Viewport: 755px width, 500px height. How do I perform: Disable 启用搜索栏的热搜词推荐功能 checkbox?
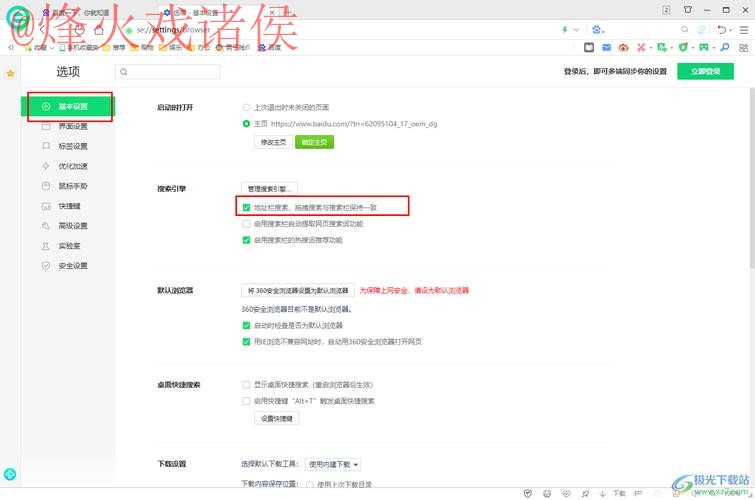point(246,240)
